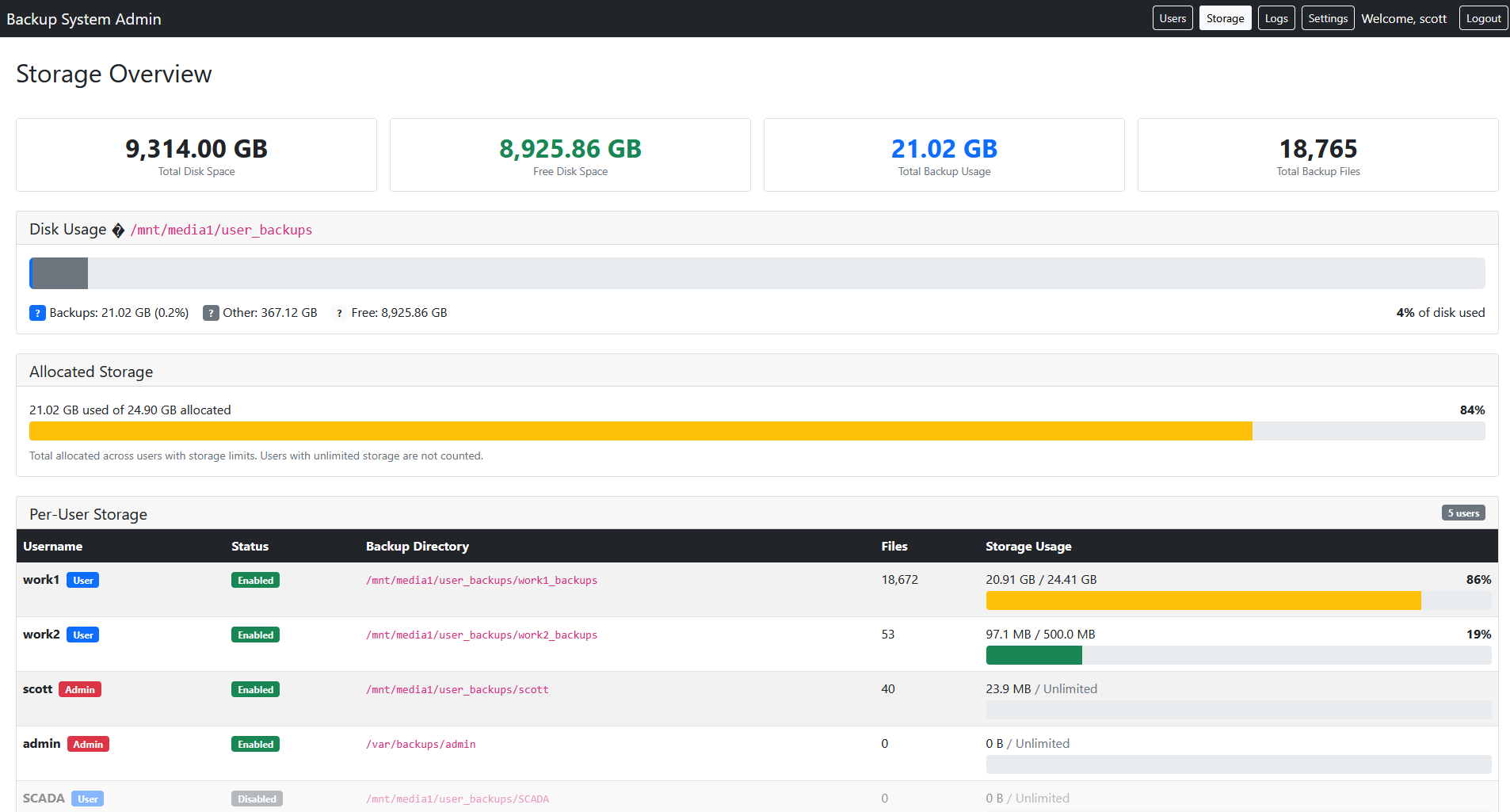Open the Logs page

coord(1276,18)
